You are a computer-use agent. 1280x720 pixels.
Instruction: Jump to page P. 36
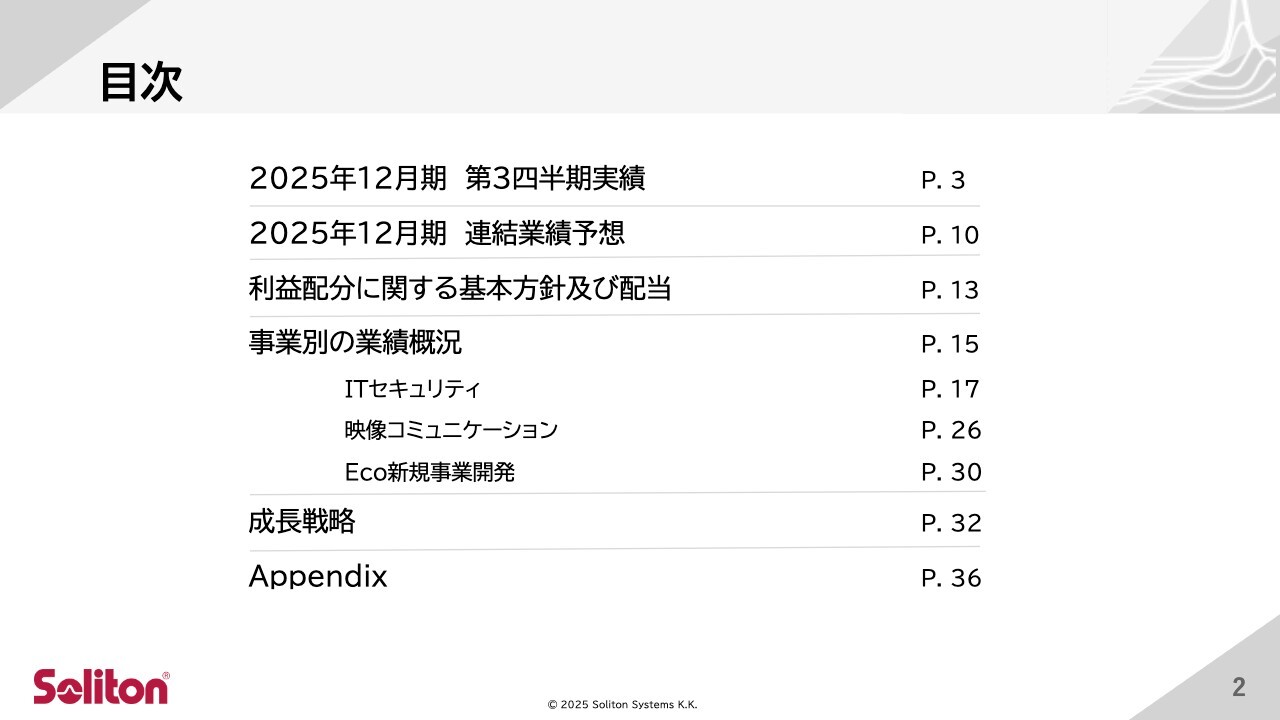click(951, 578)
